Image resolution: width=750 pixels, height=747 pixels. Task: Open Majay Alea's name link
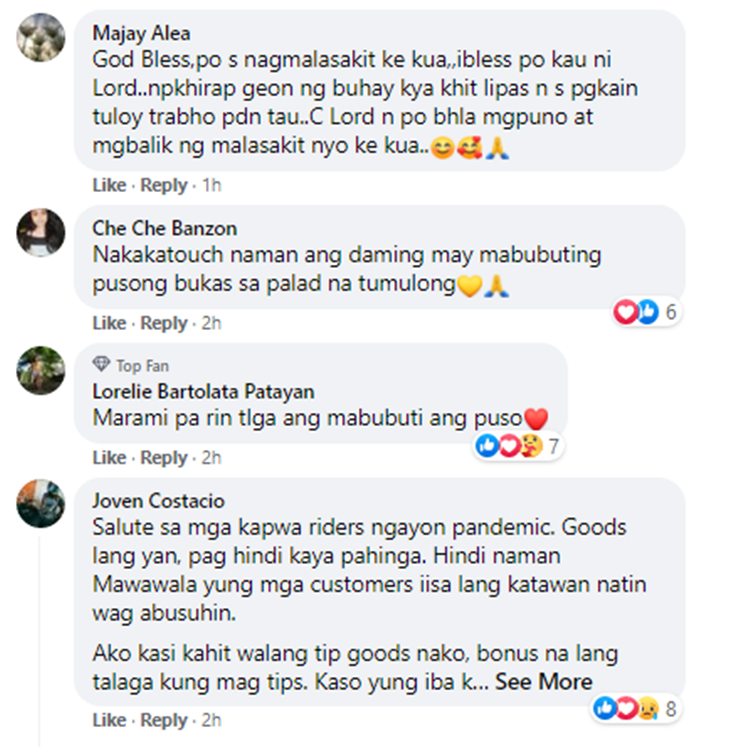142,33
